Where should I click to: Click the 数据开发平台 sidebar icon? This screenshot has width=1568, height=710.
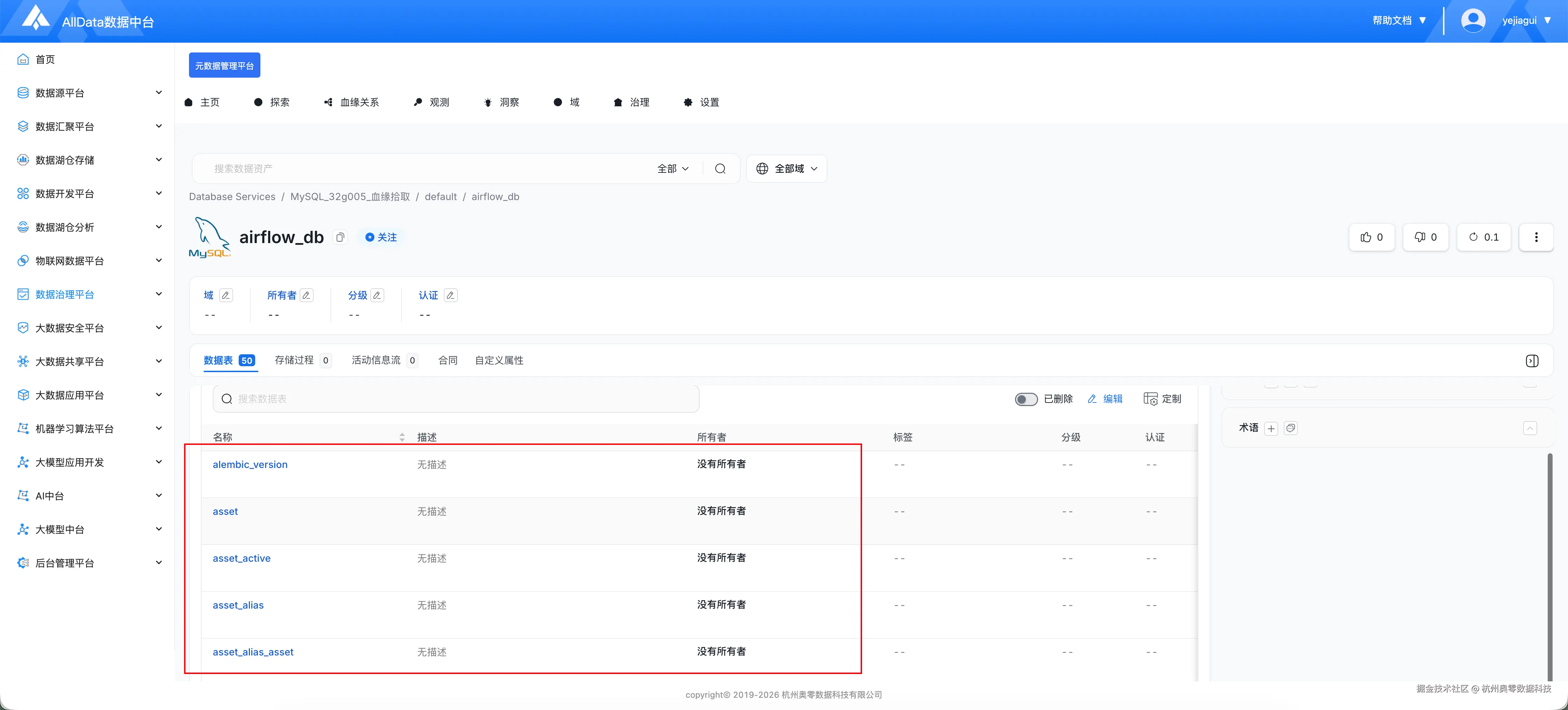23,193
